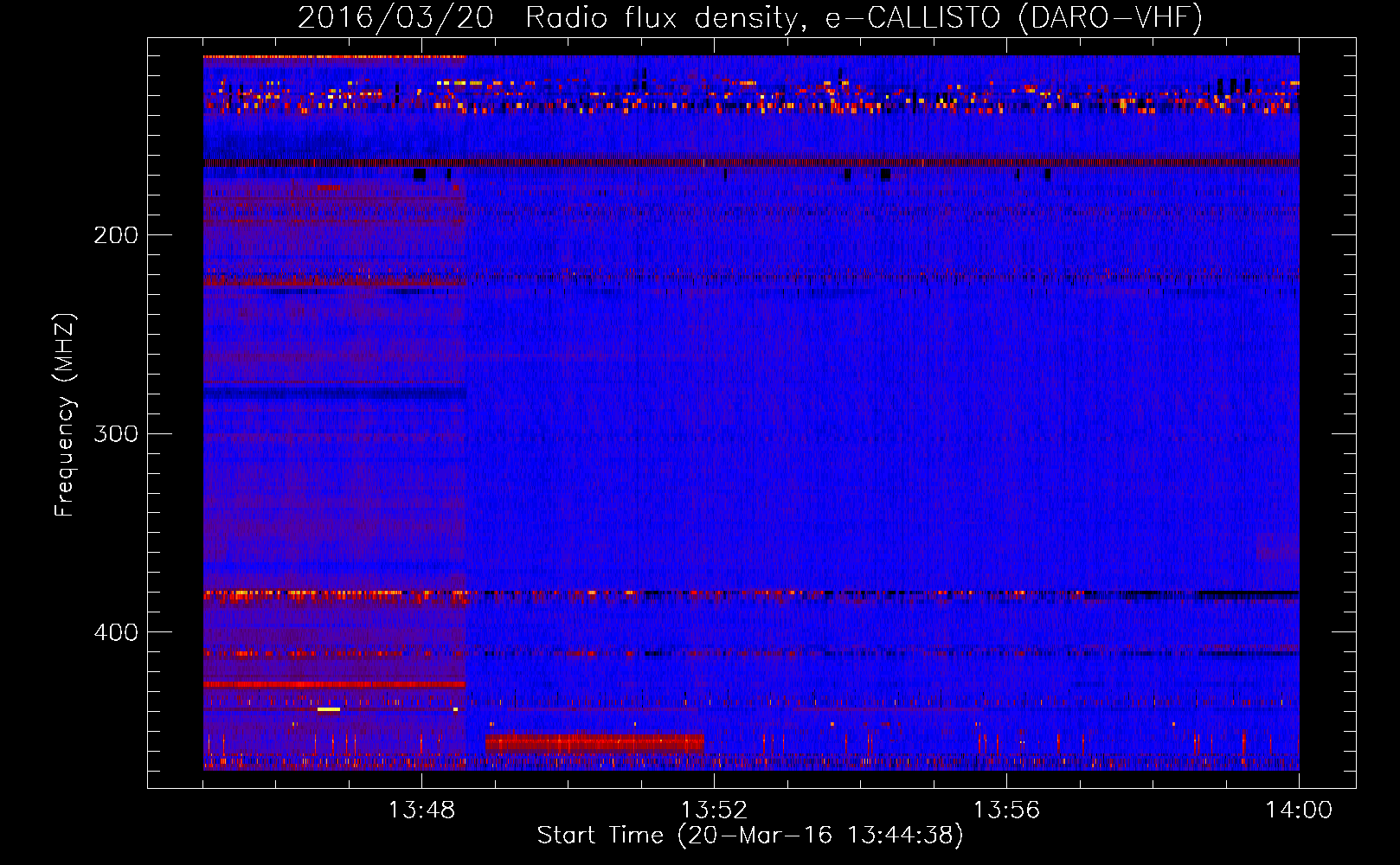Click the 13:52 time tick label
1400x865 pixels.
[x=714, y=811]
